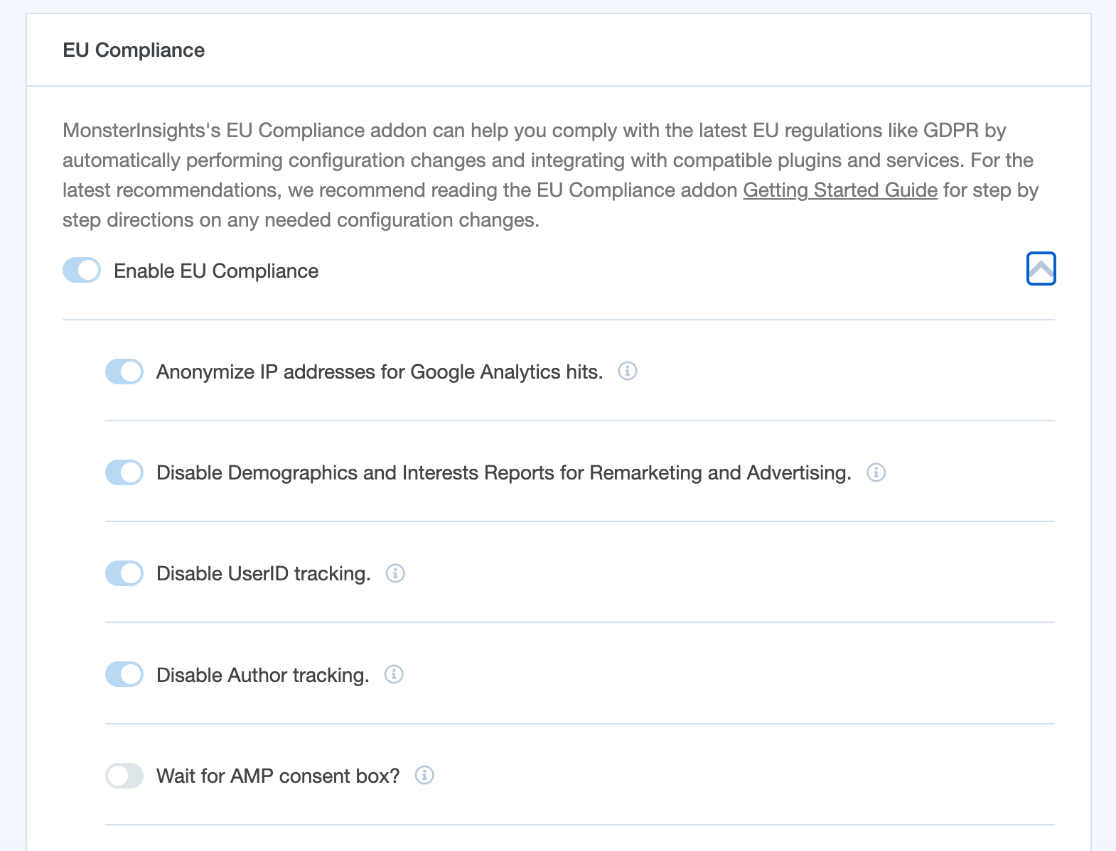The height and width of the screenshot is (851, 1116).
Task: Click the chevron icon to collapse EU Compliance settings
Action: [1040, 268]
